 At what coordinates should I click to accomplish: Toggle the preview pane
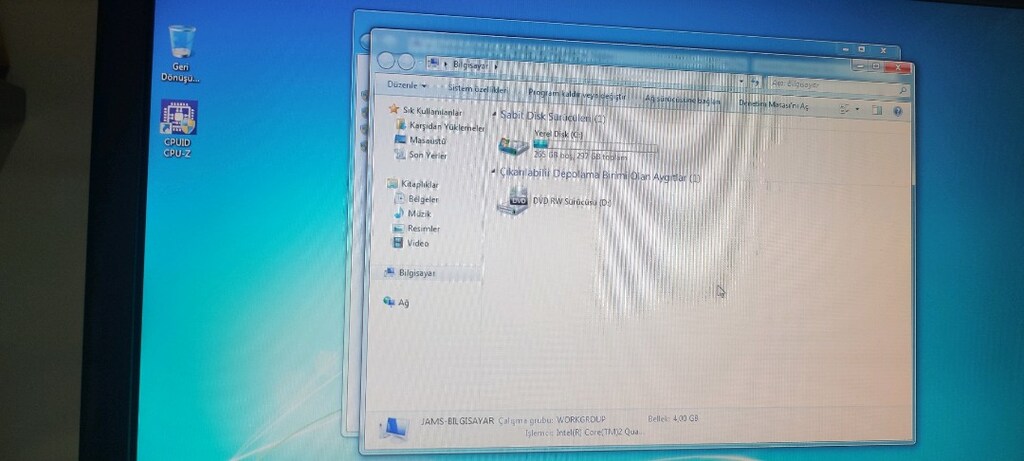click(876, 111)
